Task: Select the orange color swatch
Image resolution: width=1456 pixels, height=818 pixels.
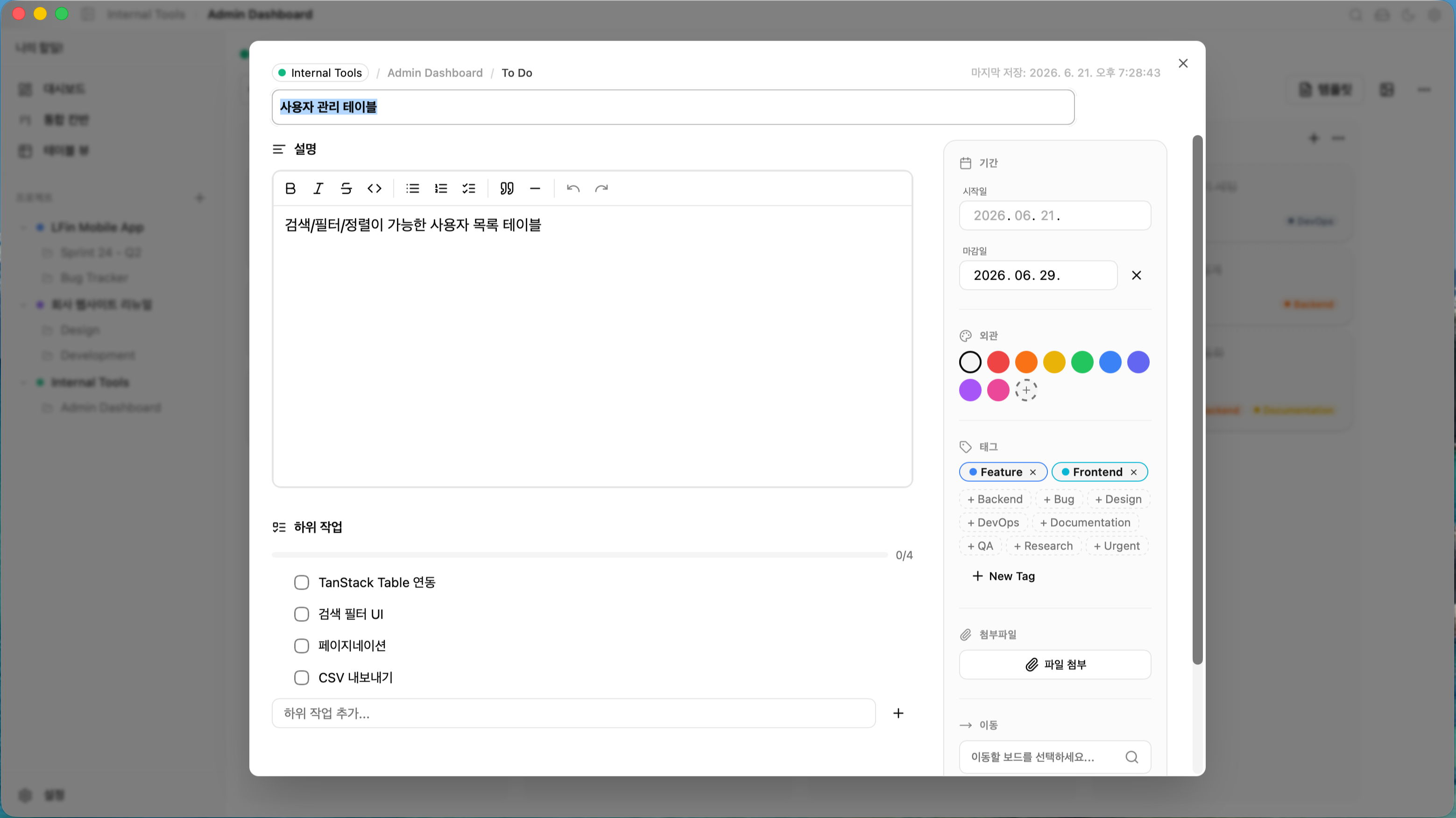Action: [1026, 362]
